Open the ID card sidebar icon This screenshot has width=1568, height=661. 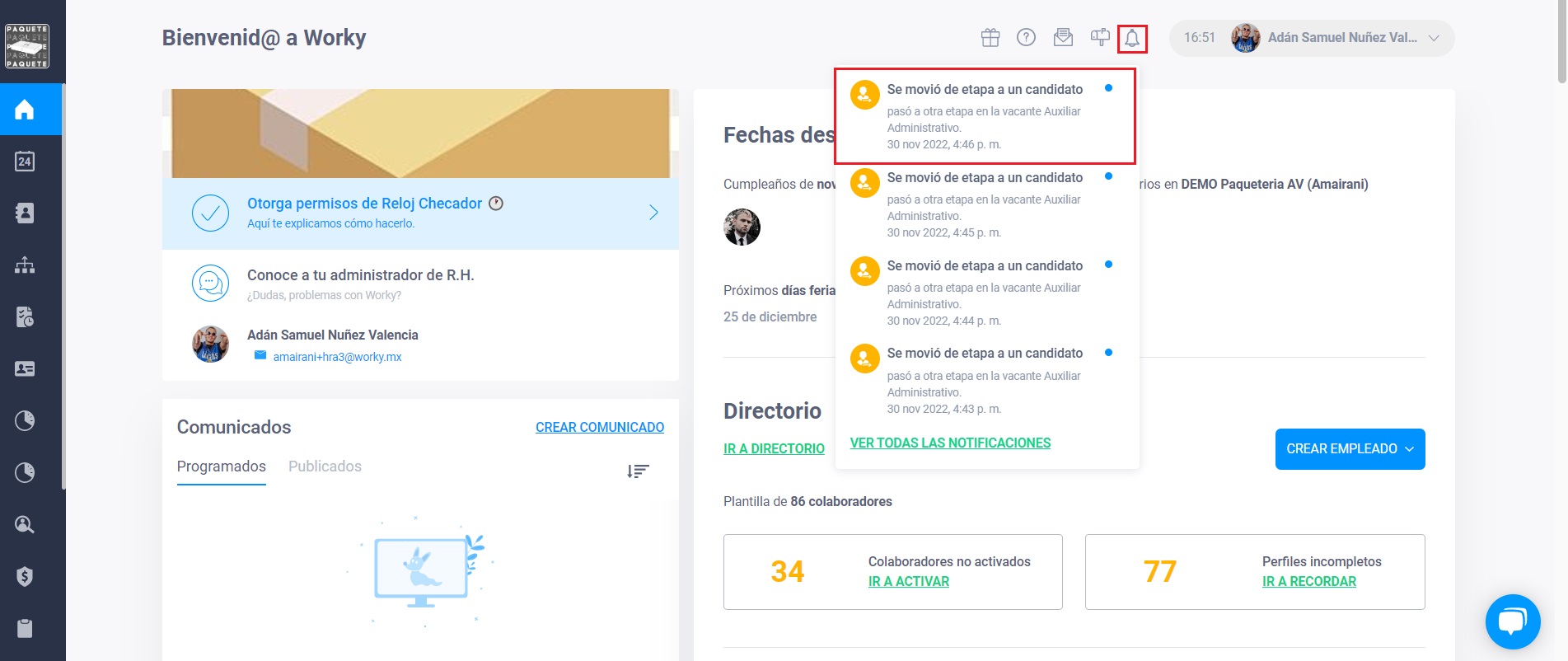click(x=25, y=369)
